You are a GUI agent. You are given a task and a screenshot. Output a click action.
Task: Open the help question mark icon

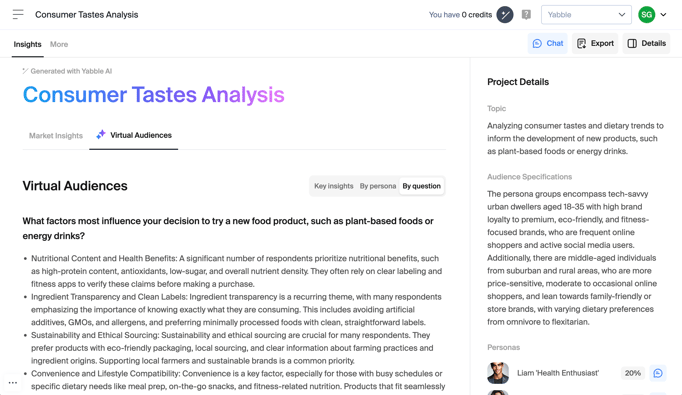526,15
